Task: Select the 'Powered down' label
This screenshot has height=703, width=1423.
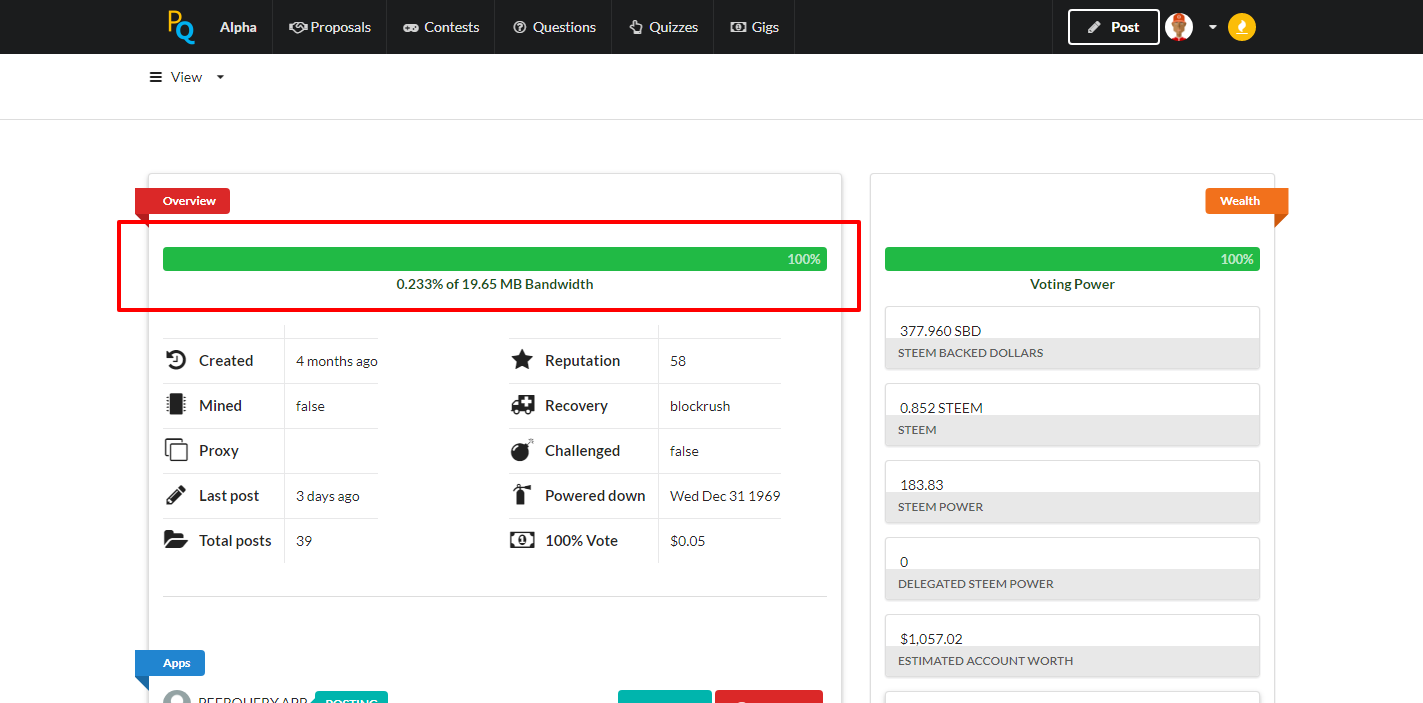Action: [595, 496]
